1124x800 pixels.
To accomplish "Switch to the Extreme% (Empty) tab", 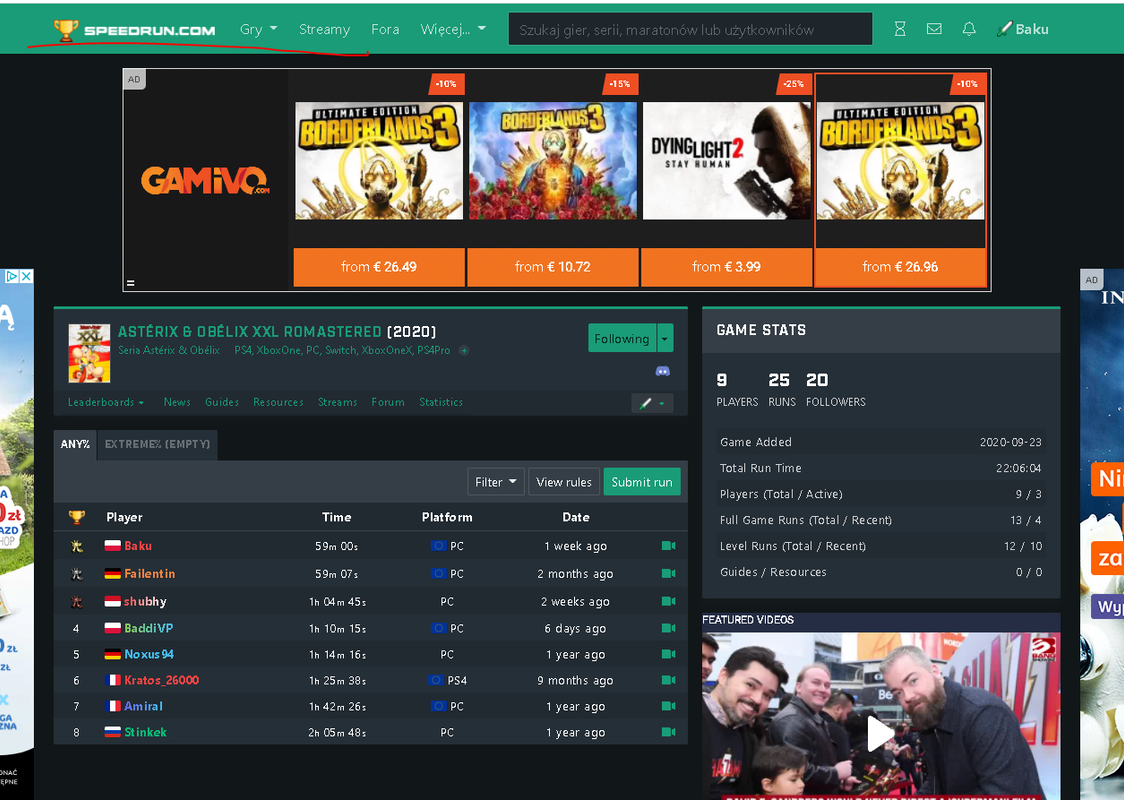I will pos(158,444).
